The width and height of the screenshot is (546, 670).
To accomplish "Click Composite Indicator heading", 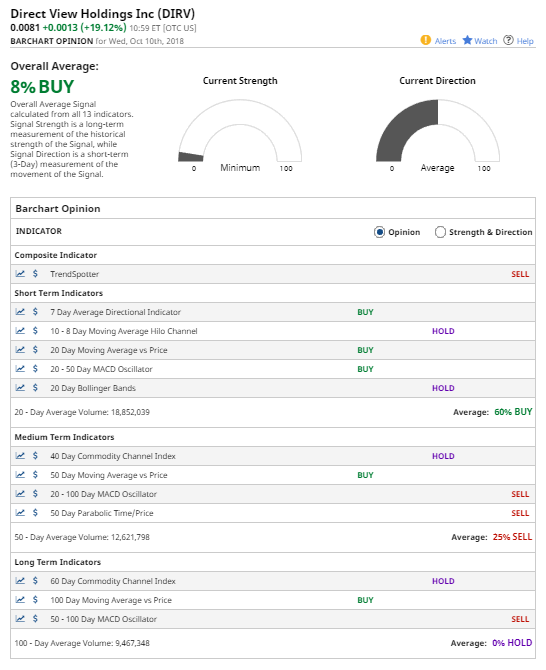I will (56, 255).
